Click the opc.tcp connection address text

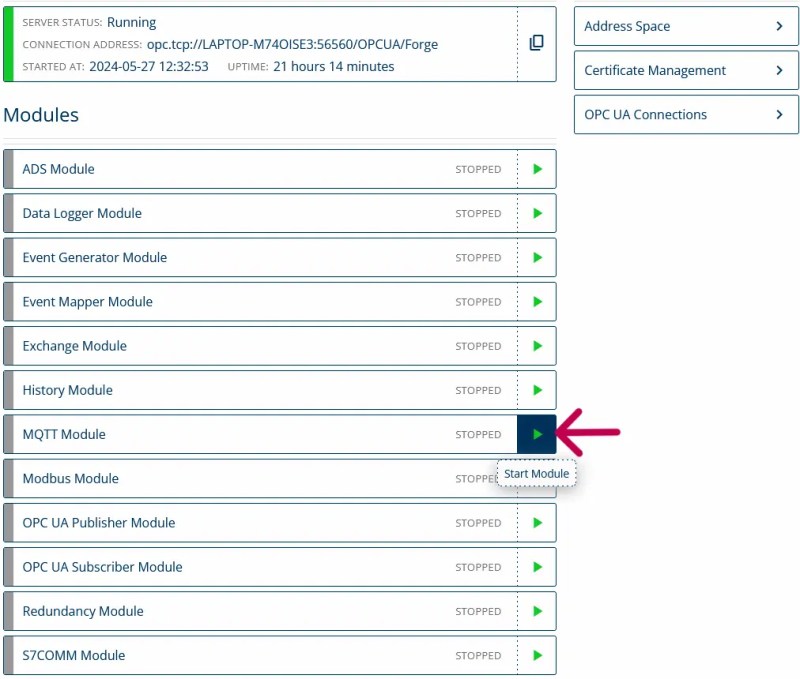[292, 45]
